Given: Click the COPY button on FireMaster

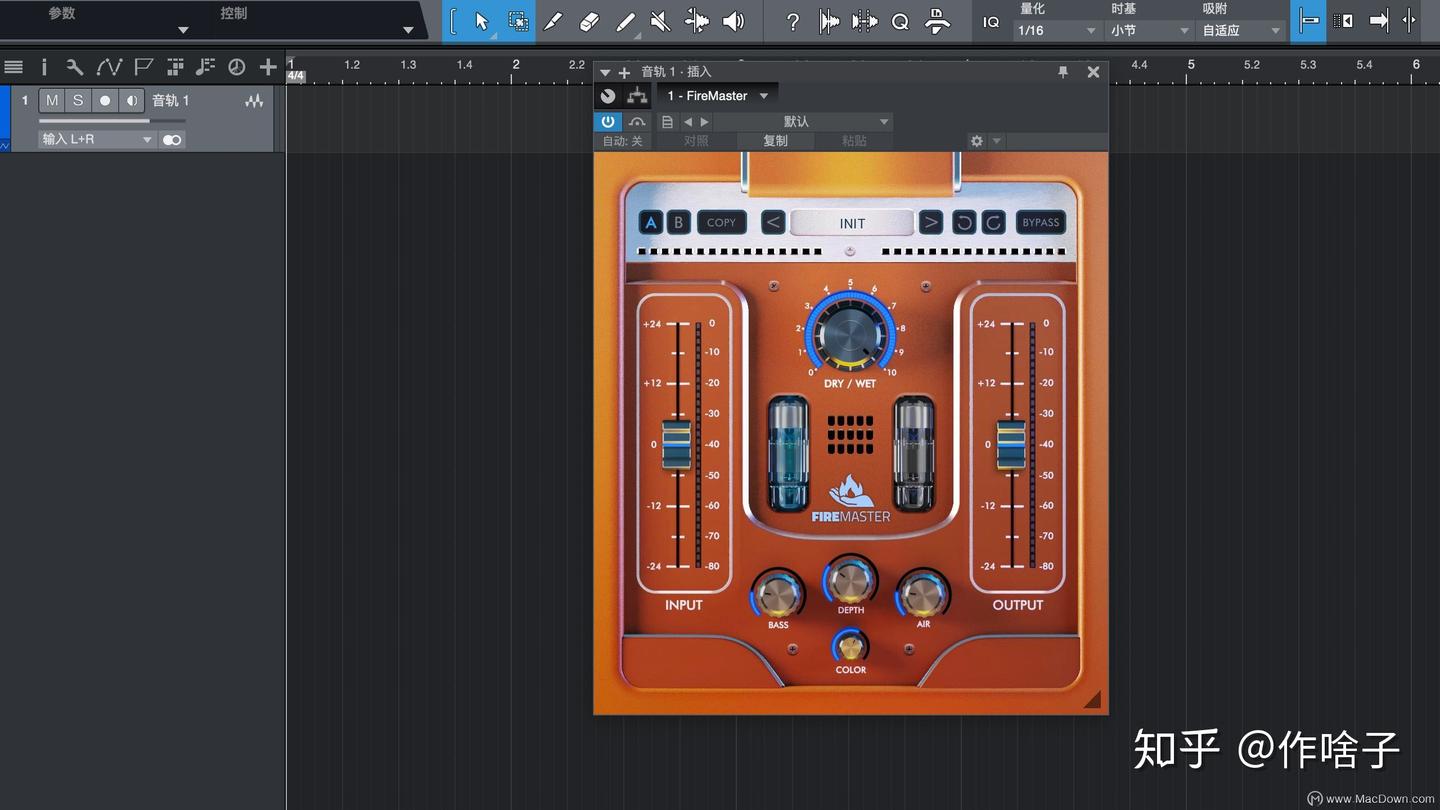Looking at the screenshot, I should [721, 222].
